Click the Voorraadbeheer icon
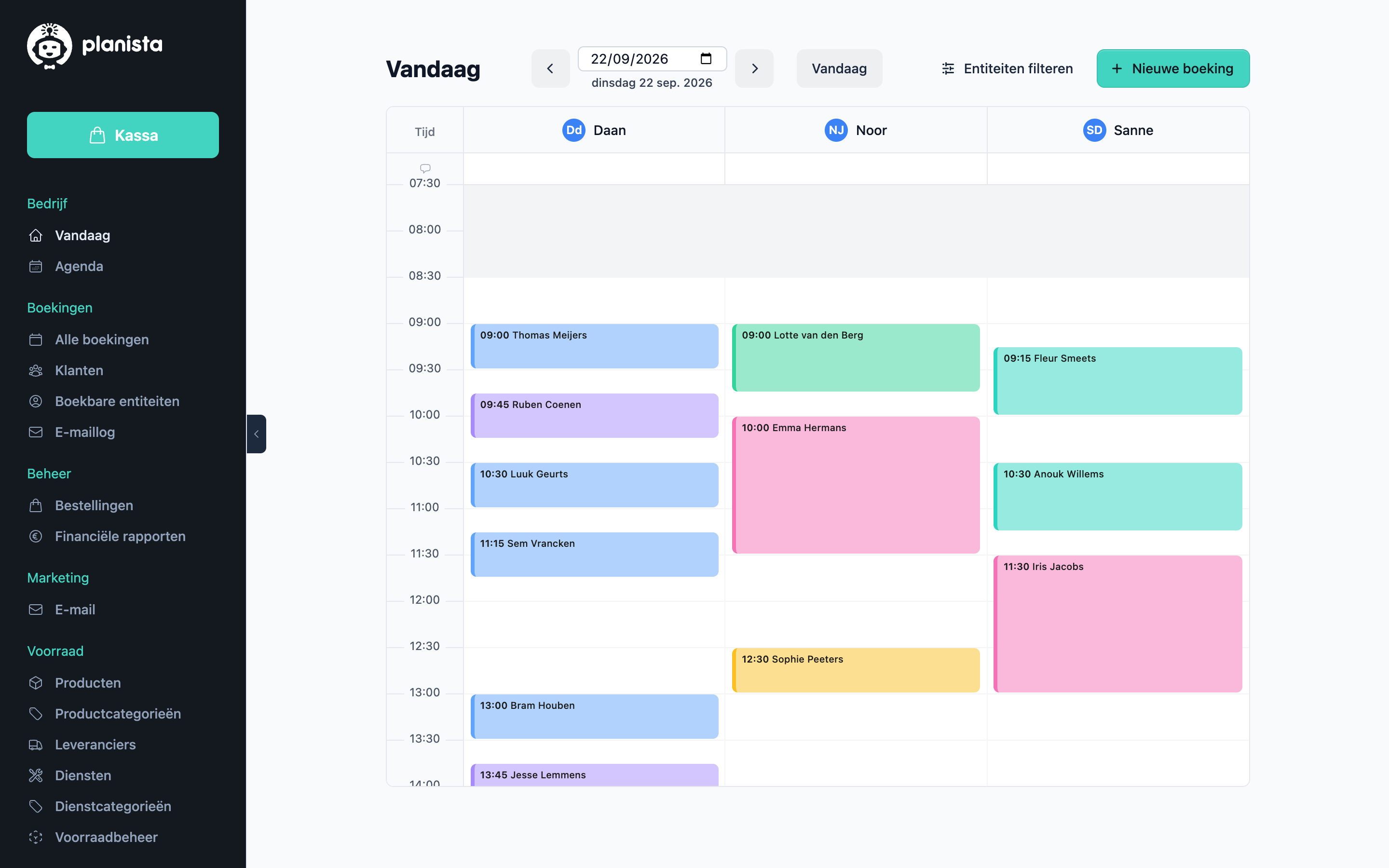Image resolution: width=1389 pixels, height=868 pixels. click(36, 837)
